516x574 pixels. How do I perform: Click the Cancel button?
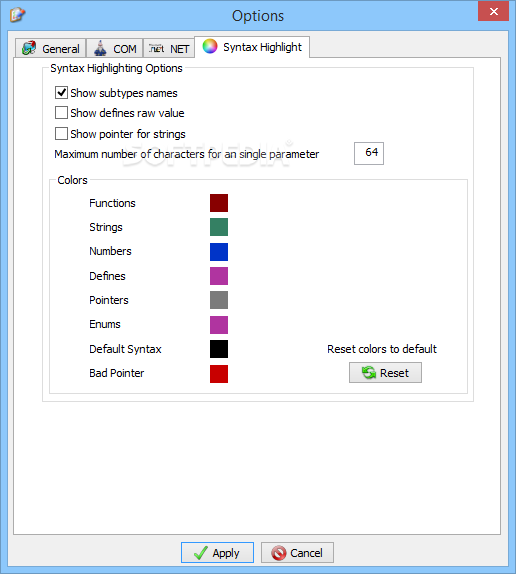(x=297, y=552)
